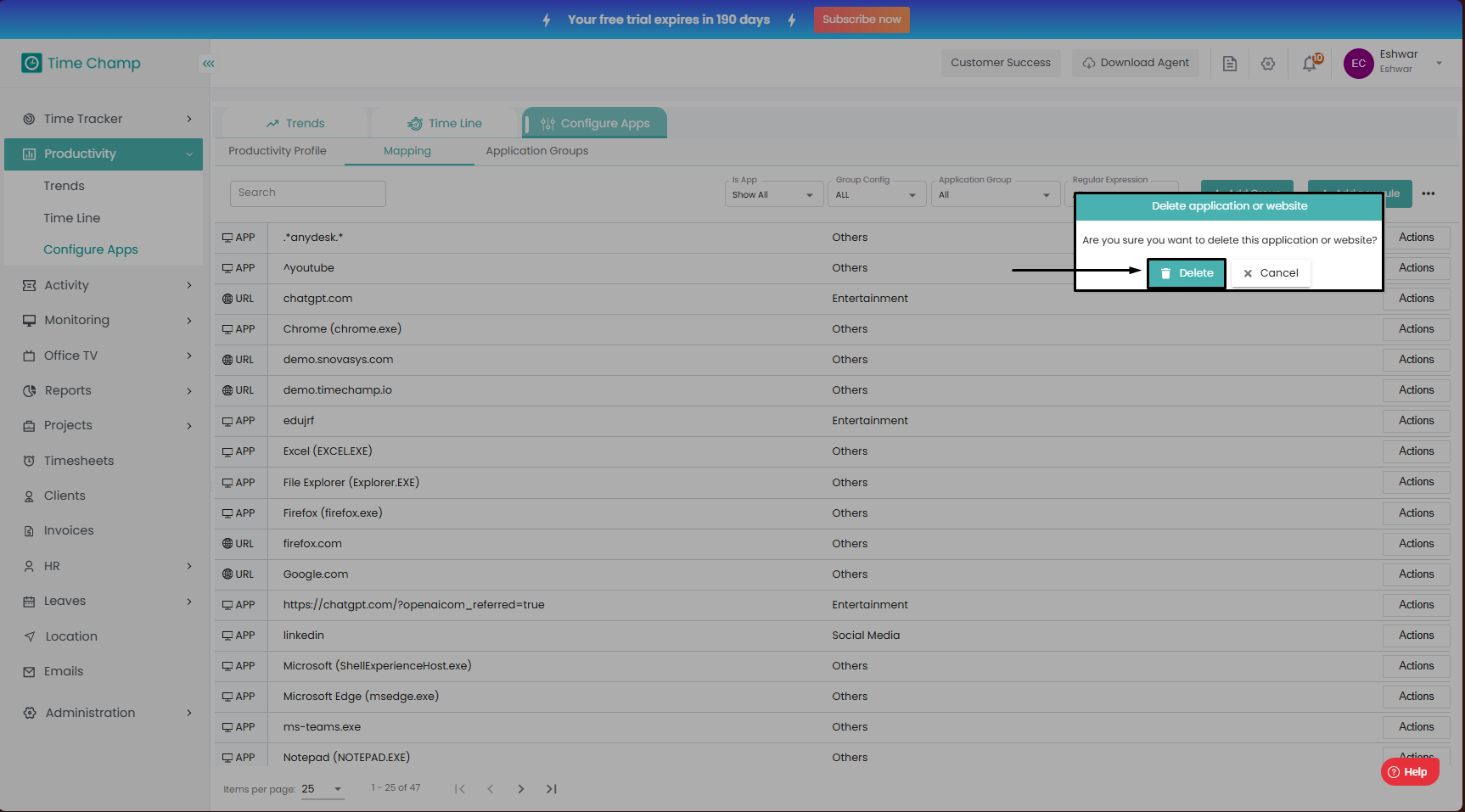Click the Administration gear icon
The image size is (1465, 812).
[30, 713]
